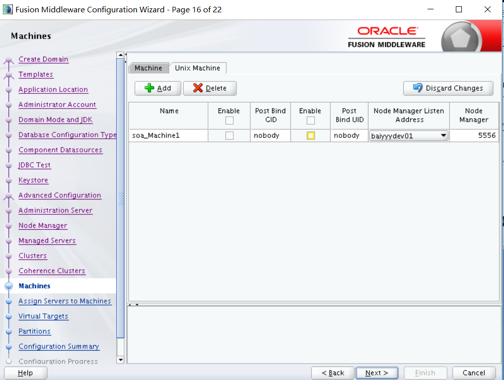Open Virtual Targets step
Image resolution: width=504 pixels, height=380 pixels.
pyautogui.click(x=43, y=316)
